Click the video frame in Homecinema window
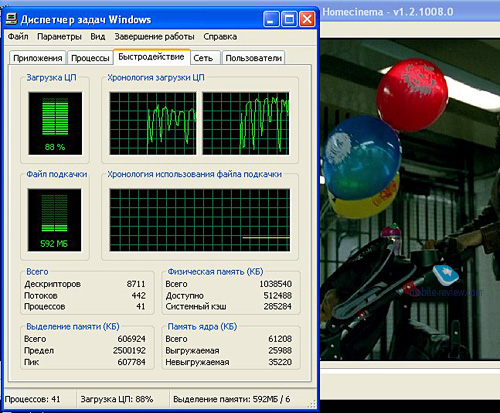This screenshot has height=413, width=500. point(410,199)
